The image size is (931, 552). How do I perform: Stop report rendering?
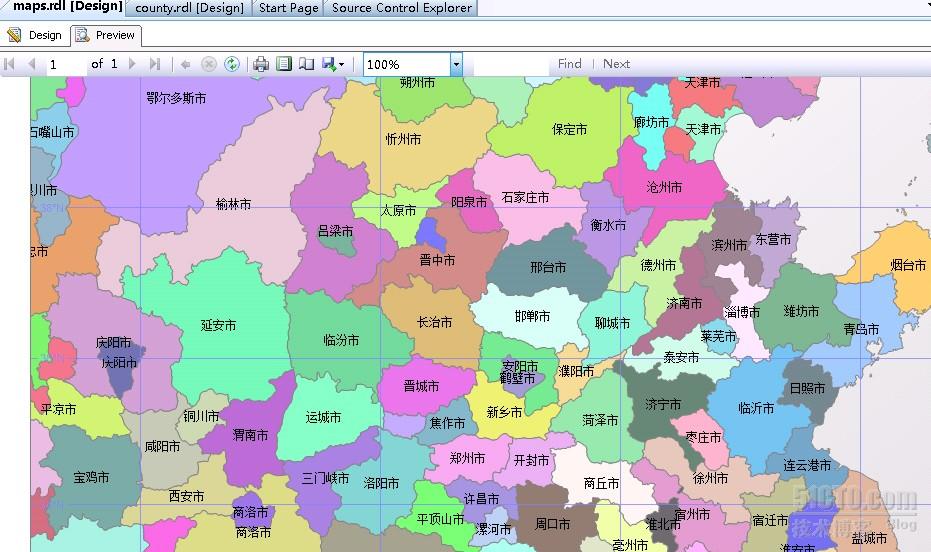pyautogui.click(x=208, y=64)
